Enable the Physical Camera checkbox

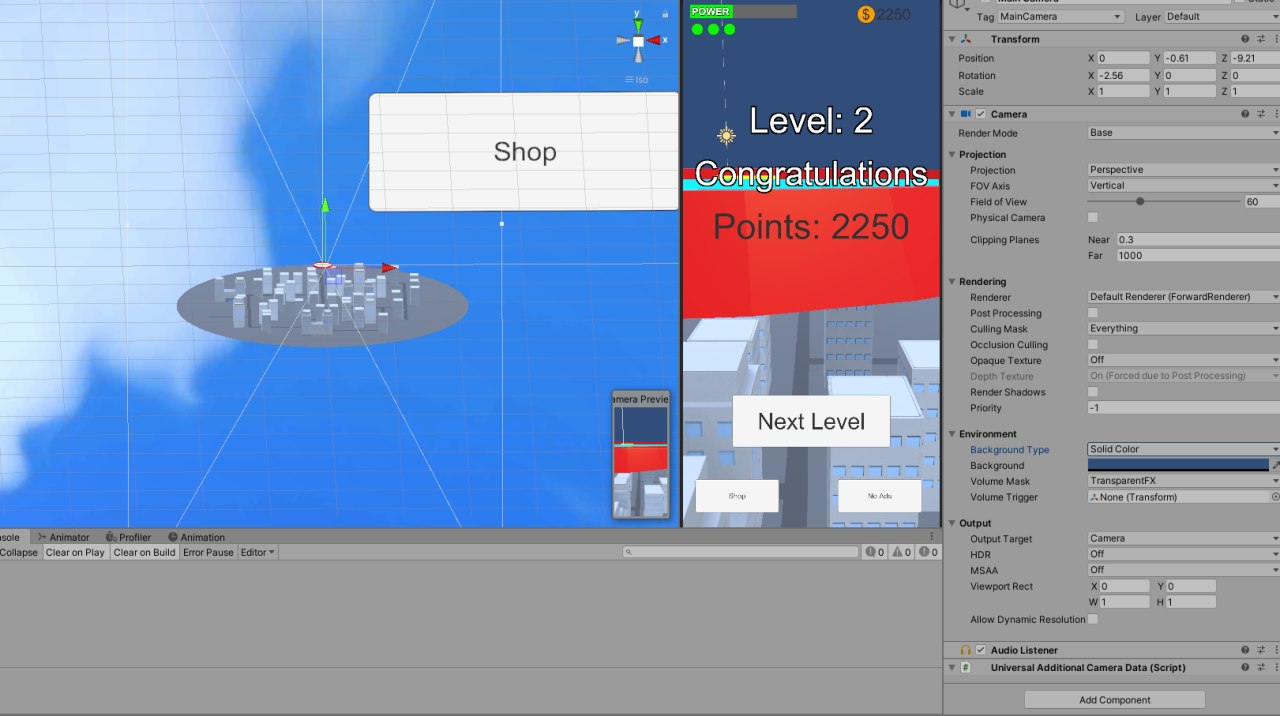tap(1093, 217)
